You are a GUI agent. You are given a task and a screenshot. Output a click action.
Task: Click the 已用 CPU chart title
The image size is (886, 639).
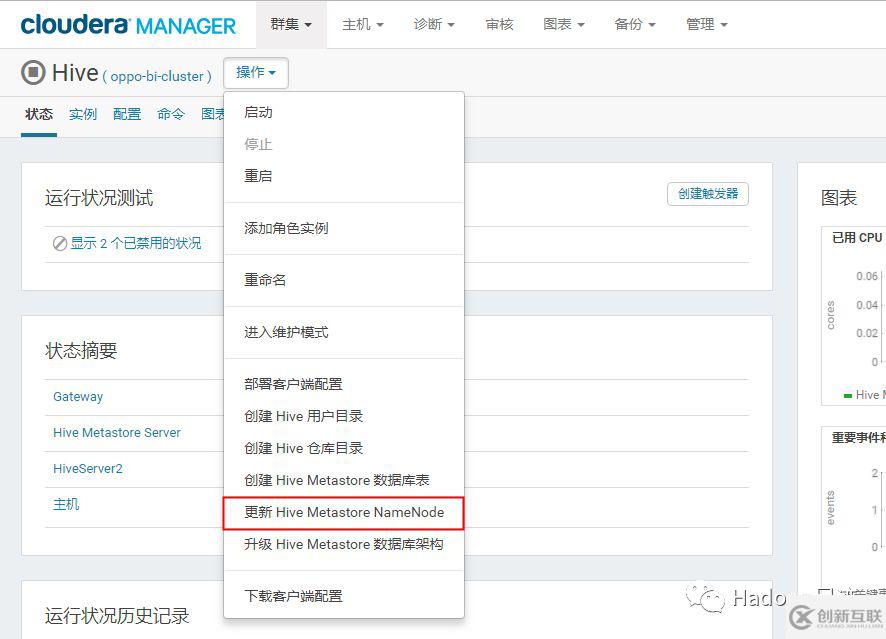coord(857,238)
